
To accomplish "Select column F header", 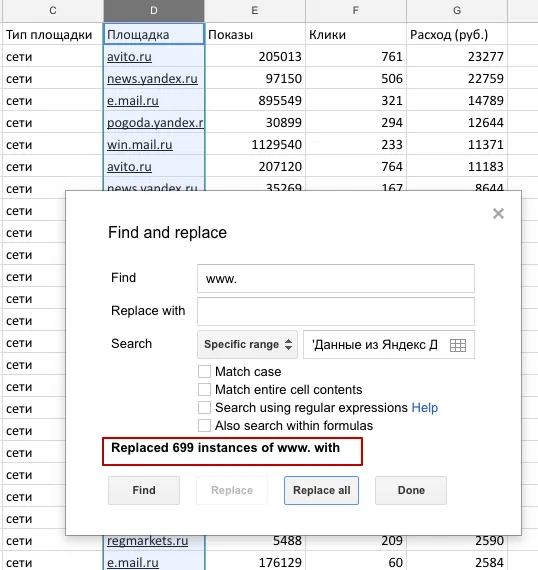I will (x=356, y=11).
